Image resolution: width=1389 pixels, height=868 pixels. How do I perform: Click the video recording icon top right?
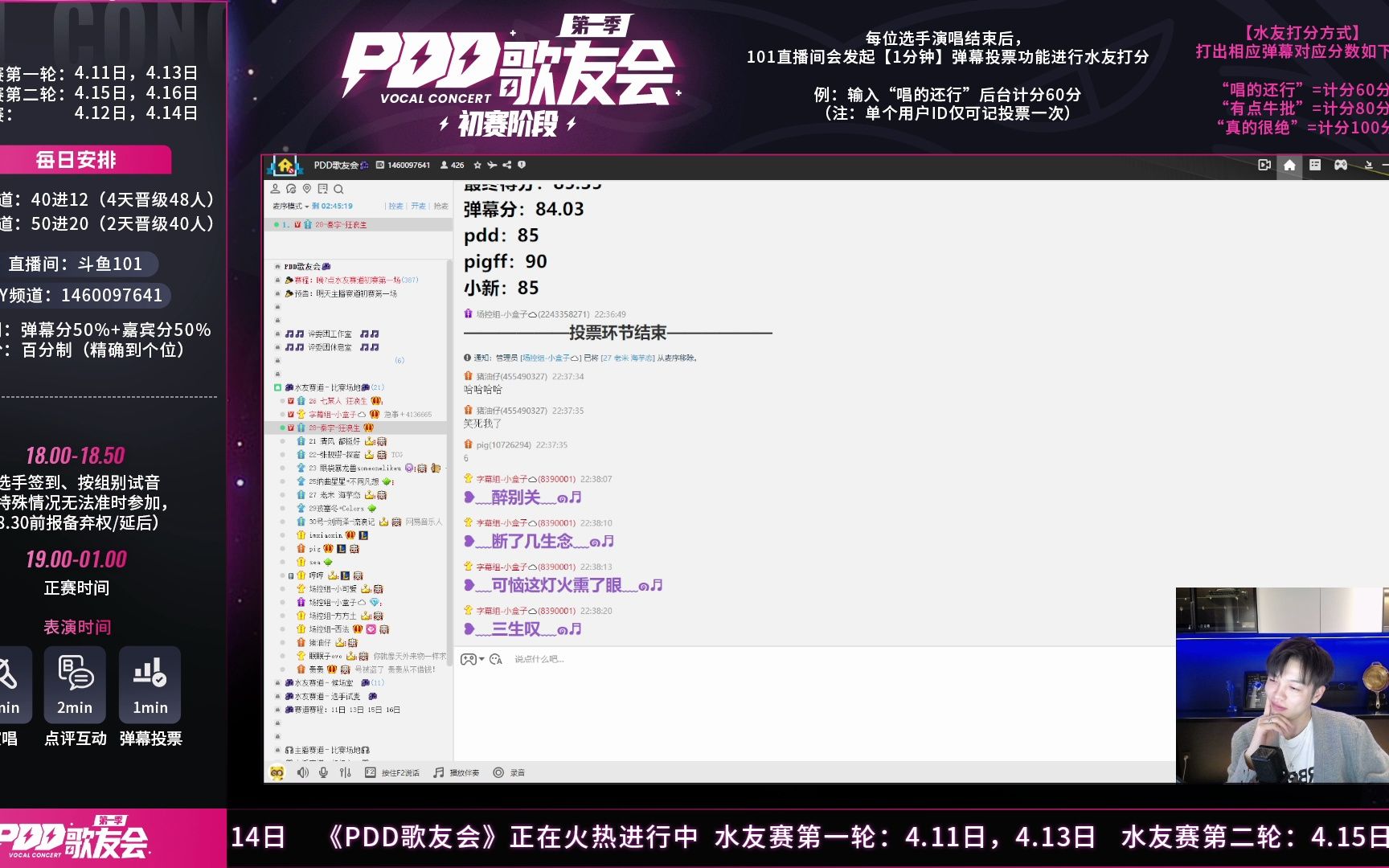click(1264, 165)
